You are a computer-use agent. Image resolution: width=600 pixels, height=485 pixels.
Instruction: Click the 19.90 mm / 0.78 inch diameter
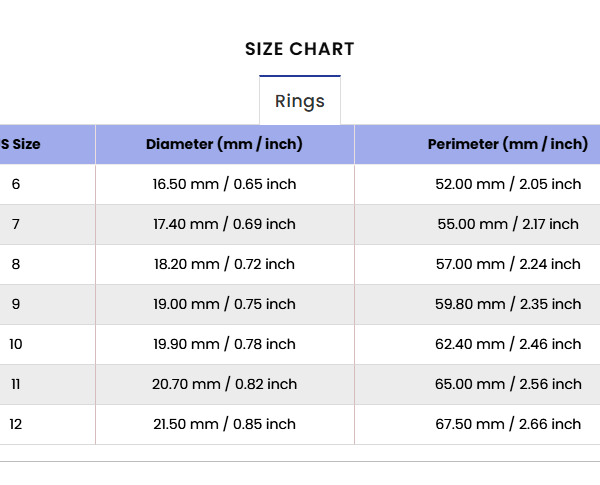pos(225,344)
